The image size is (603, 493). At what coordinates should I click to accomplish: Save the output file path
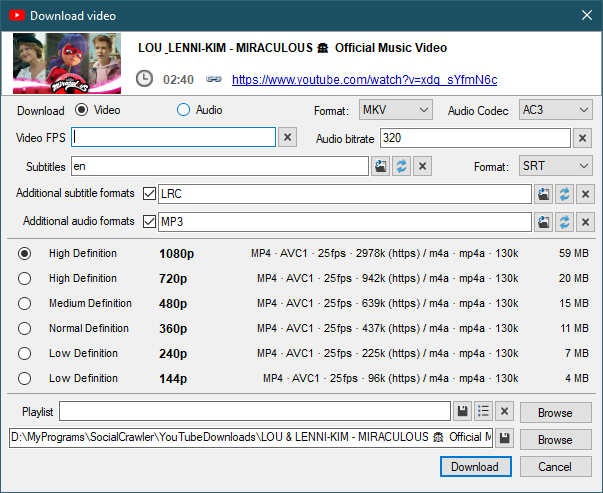tap(506, 439)
